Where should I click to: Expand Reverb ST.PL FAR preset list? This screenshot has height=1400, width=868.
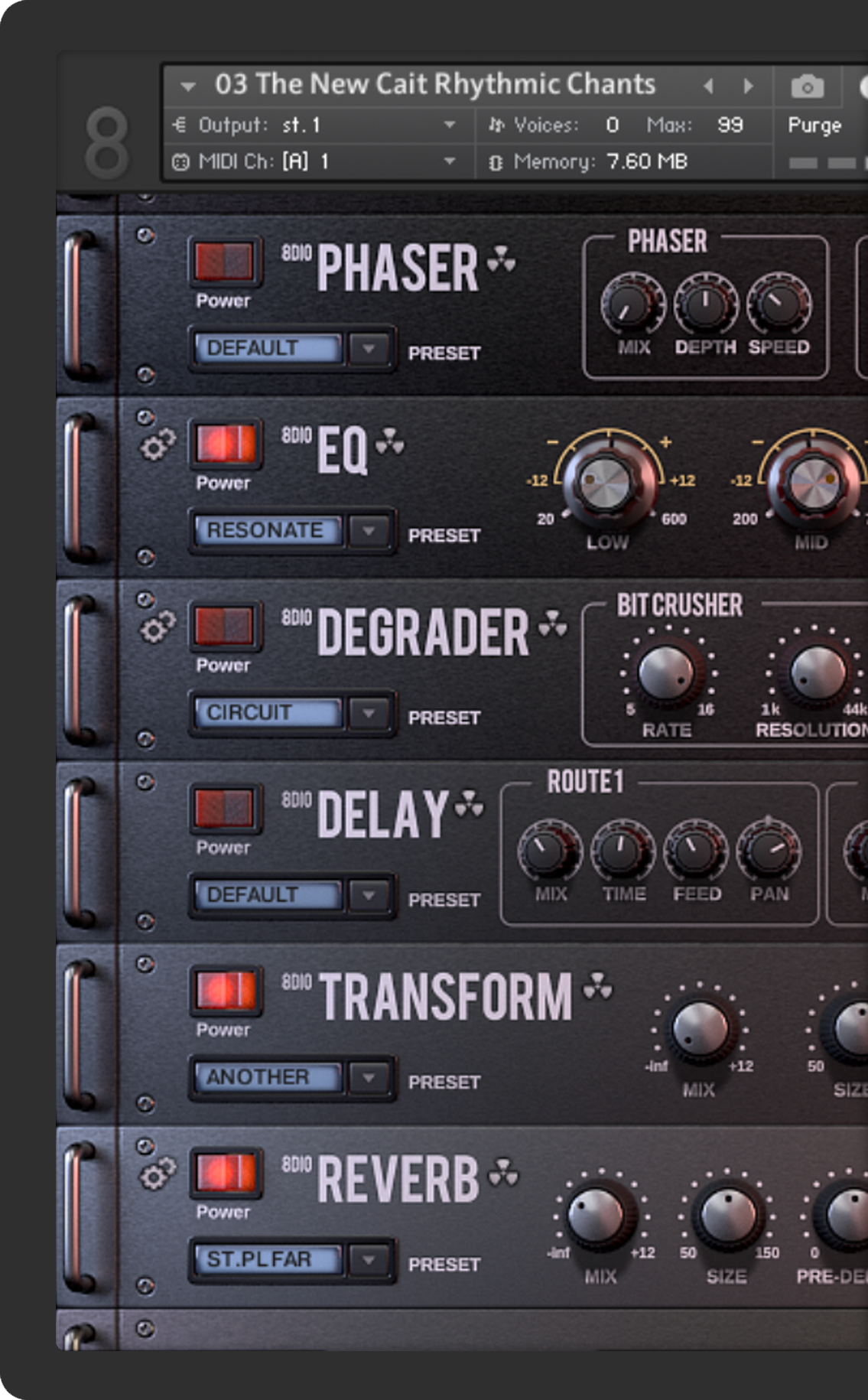[x=369, y=1259]
